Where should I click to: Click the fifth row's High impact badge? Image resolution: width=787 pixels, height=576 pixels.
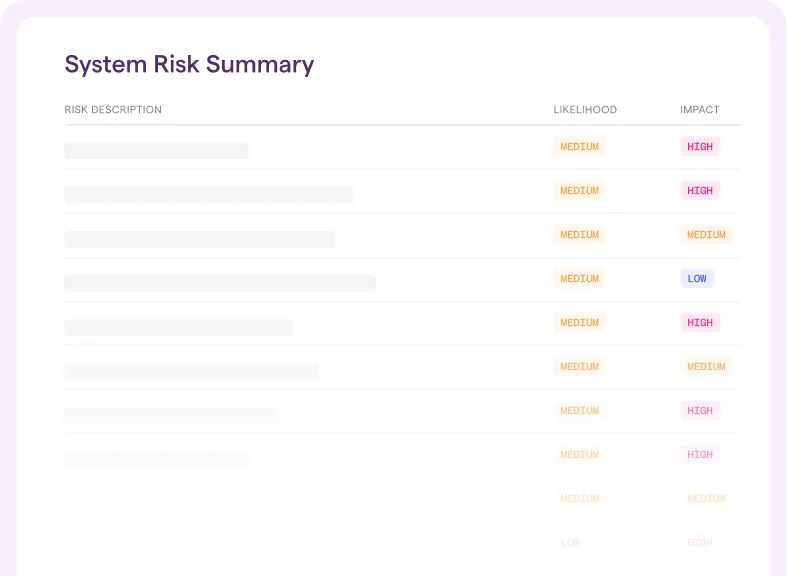[700, 323]
